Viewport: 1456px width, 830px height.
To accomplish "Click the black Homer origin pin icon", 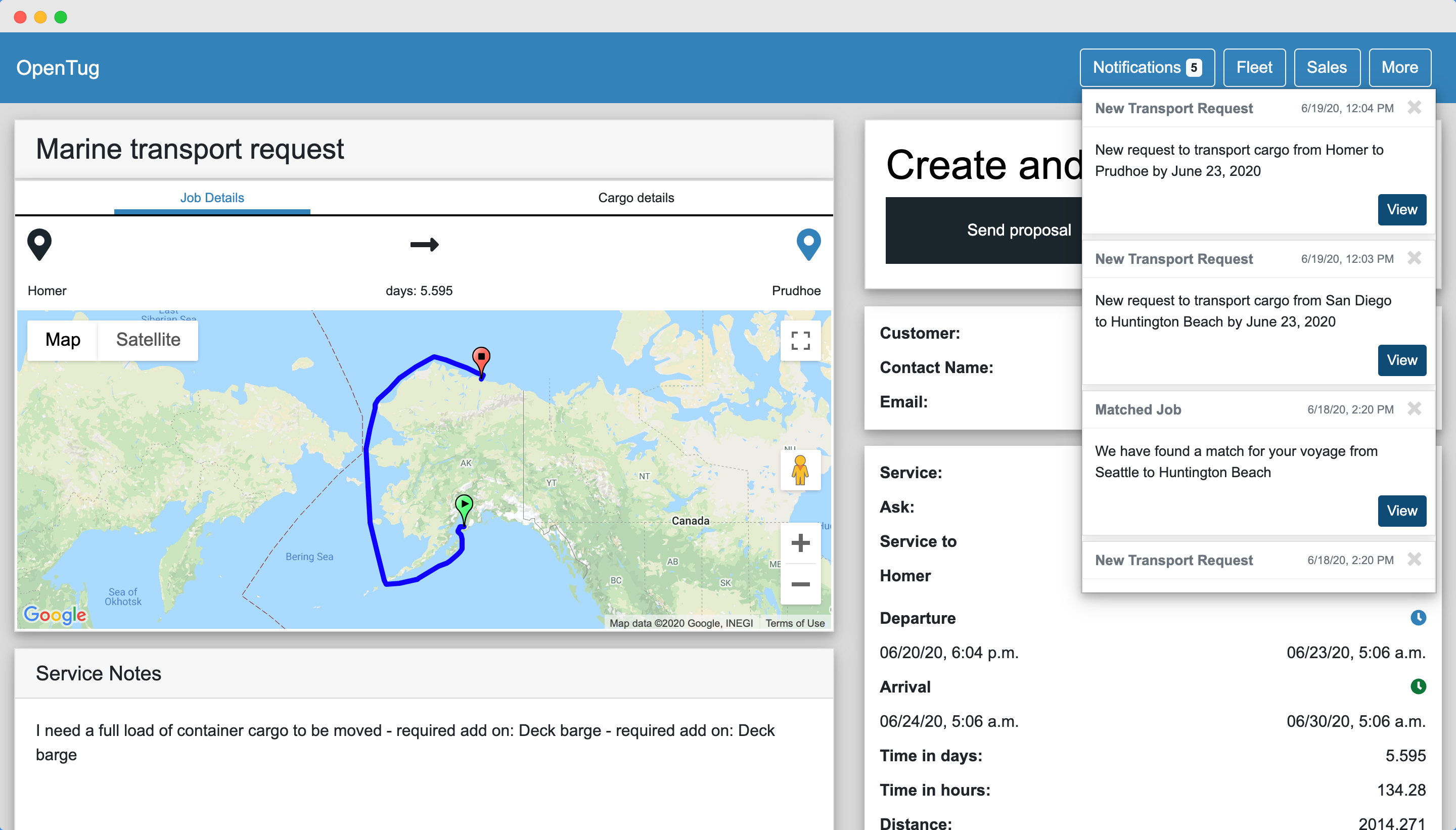I will (39, 245).
